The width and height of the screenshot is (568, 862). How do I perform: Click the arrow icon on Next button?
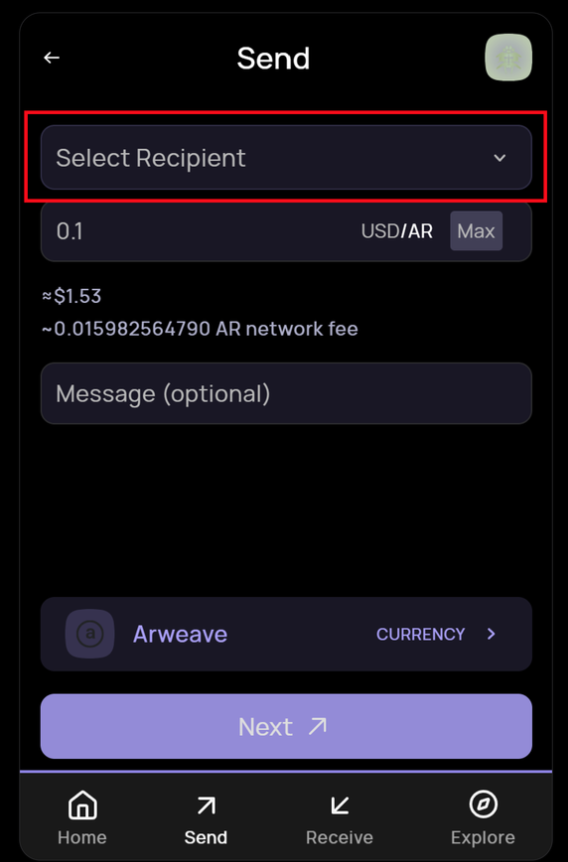click(317, 726)
